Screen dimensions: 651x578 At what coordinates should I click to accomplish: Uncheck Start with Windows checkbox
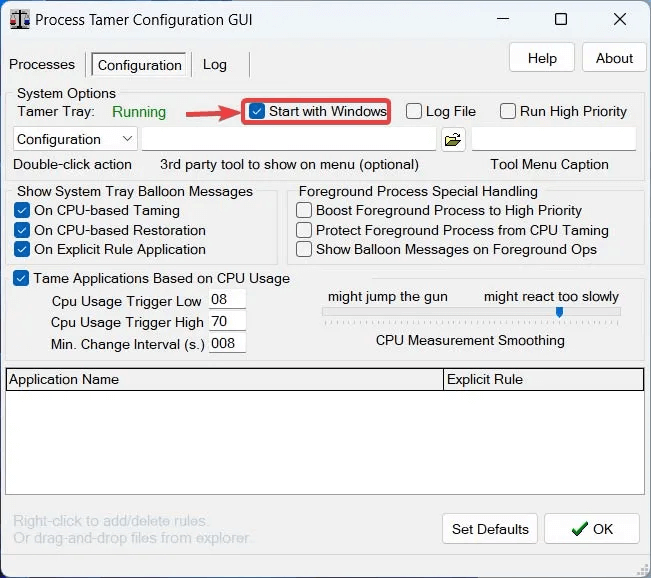(x=257, y=111)
